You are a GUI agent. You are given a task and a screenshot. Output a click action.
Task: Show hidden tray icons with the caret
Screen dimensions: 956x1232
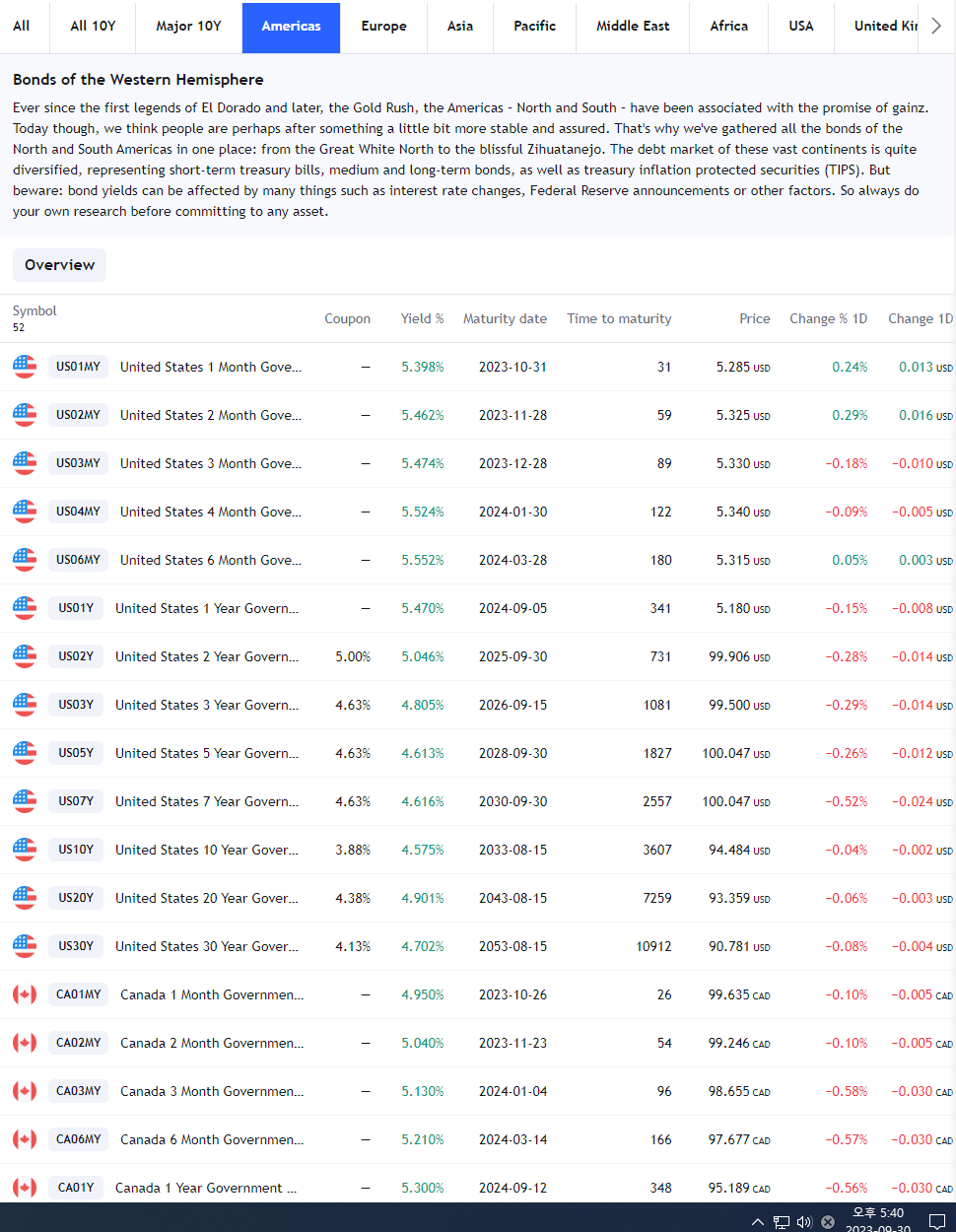[757, 1222]
